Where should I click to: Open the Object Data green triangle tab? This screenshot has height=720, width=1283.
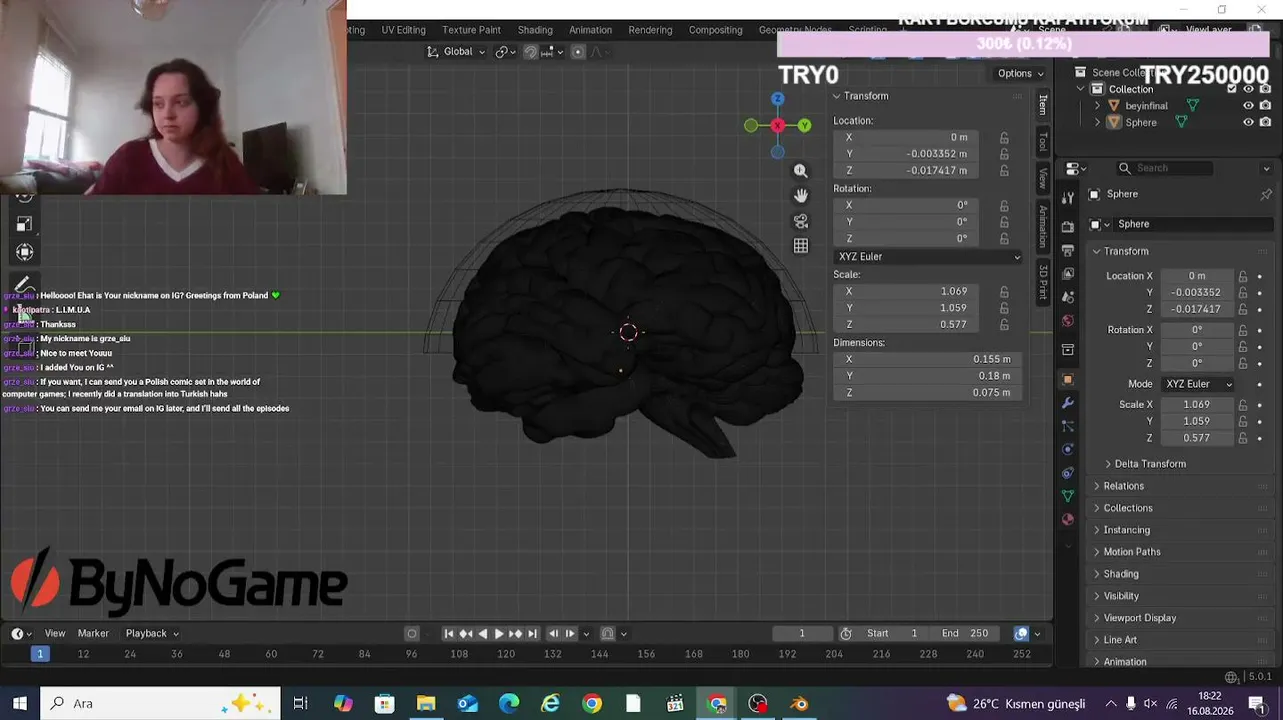tap(1068, 496)
